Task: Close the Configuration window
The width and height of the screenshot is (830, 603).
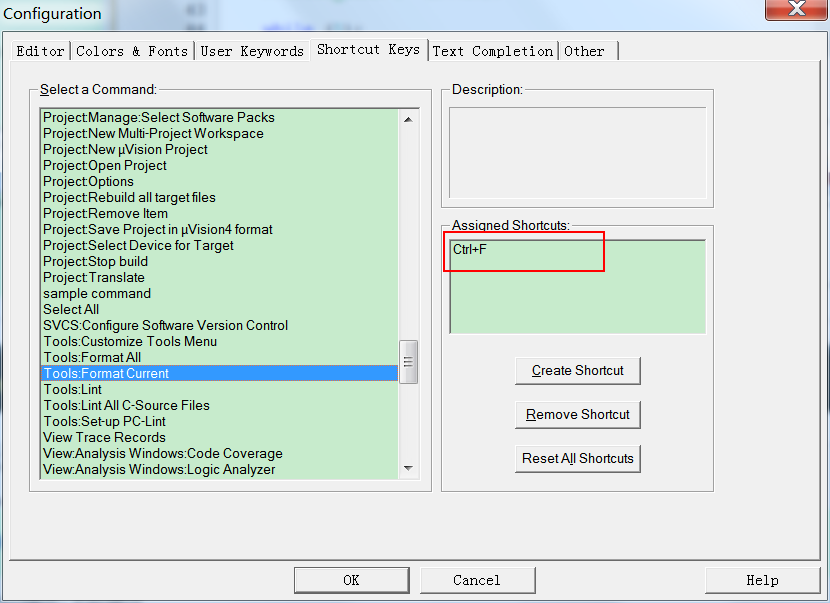Action: [795, 9]
